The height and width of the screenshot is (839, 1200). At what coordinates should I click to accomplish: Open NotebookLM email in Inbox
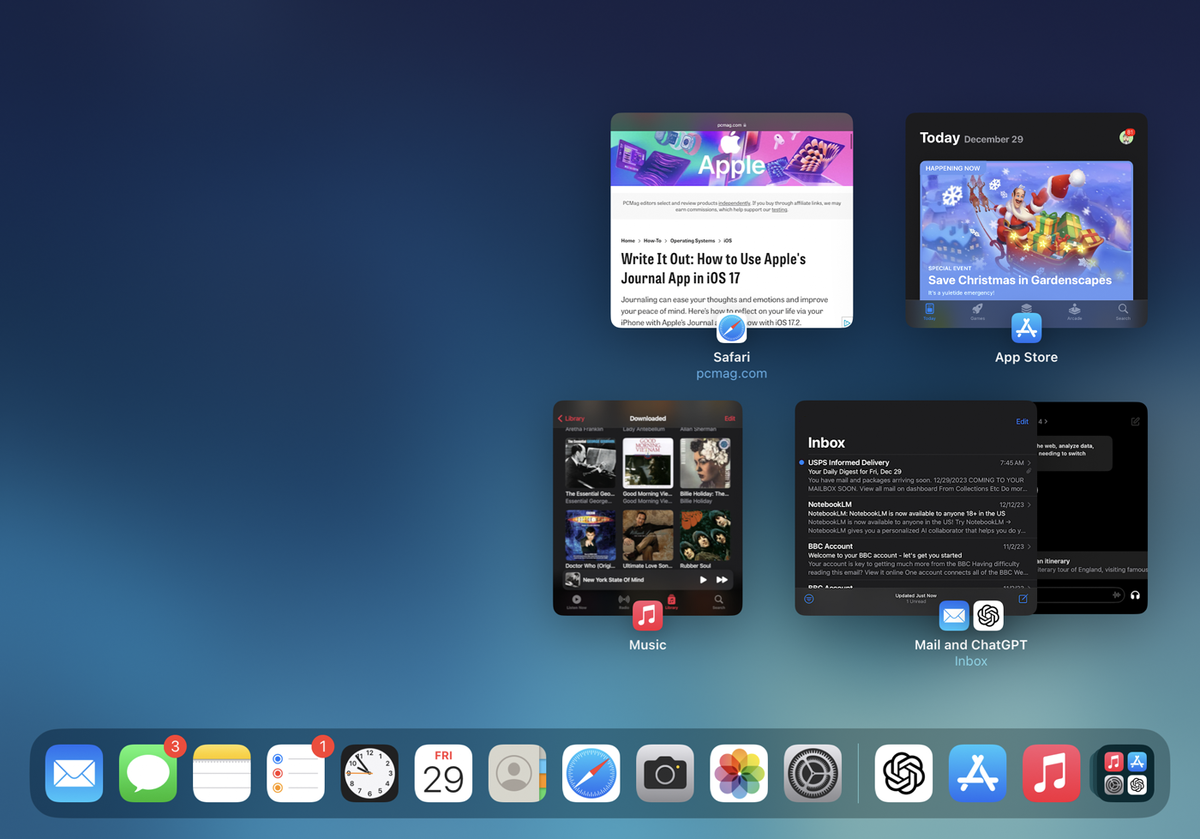916,518
